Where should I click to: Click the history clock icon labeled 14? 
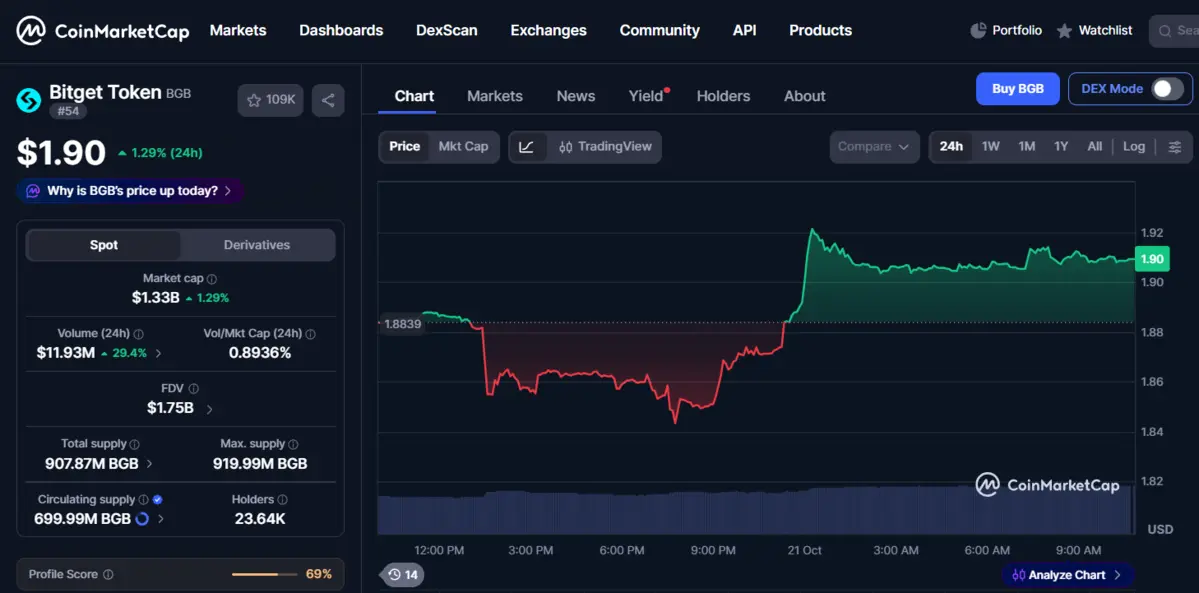[401, 575]
